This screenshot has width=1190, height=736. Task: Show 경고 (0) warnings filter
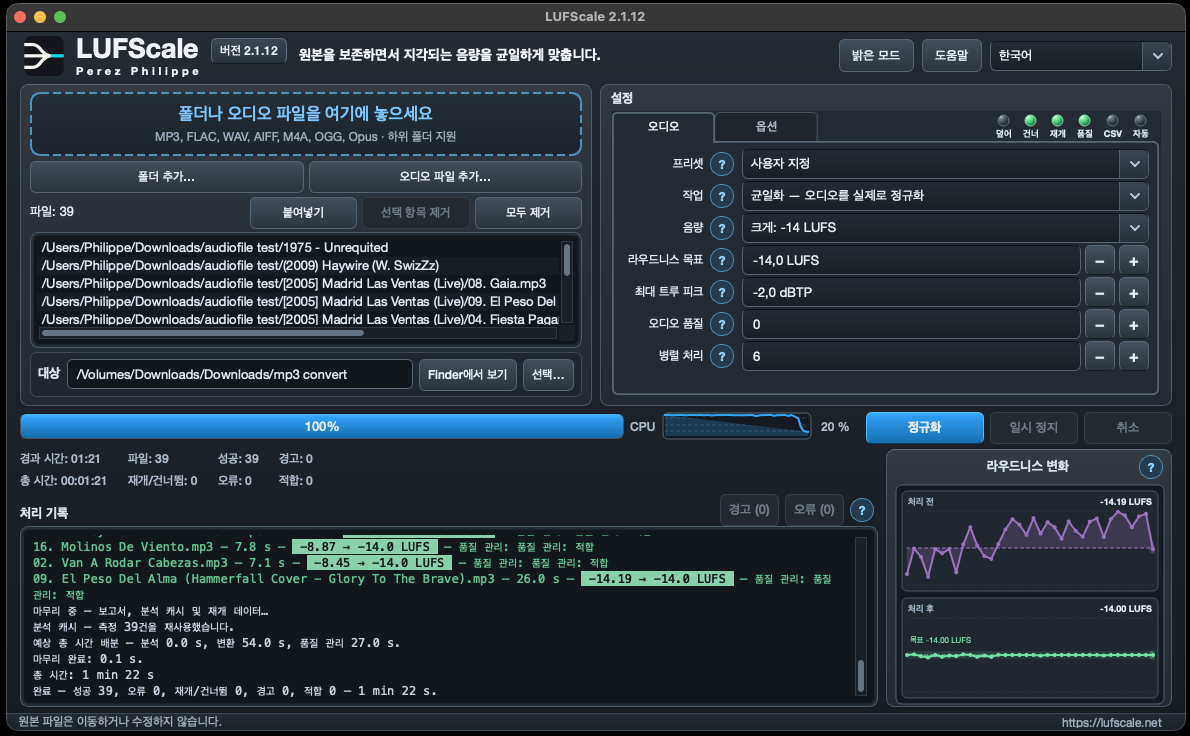(749, 510)
